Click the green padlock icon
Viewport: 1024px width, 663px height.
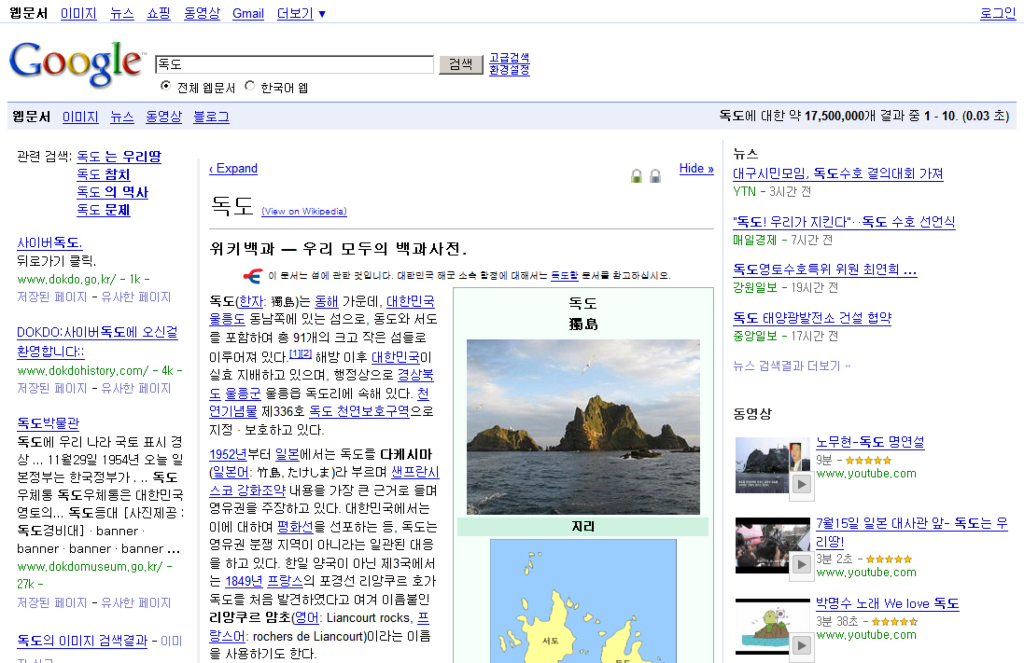point(636,176)
